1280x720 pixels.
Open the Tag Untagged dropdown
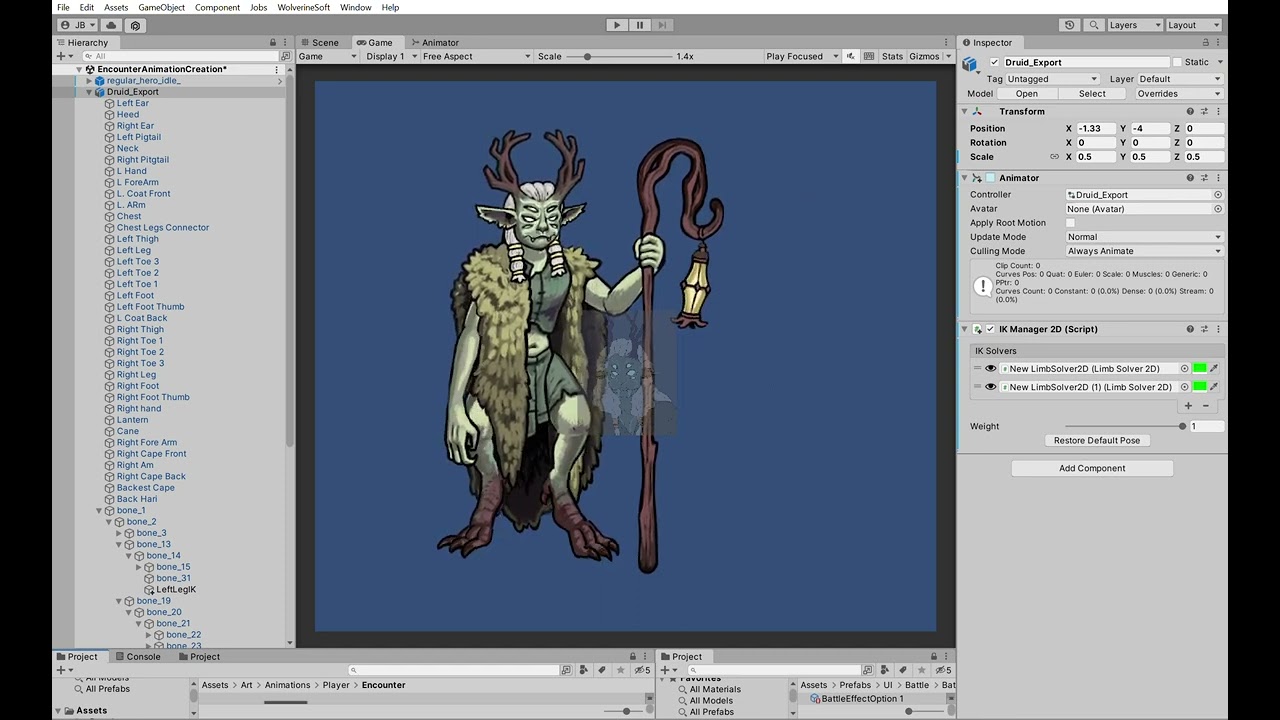(x=1052, y=79)
